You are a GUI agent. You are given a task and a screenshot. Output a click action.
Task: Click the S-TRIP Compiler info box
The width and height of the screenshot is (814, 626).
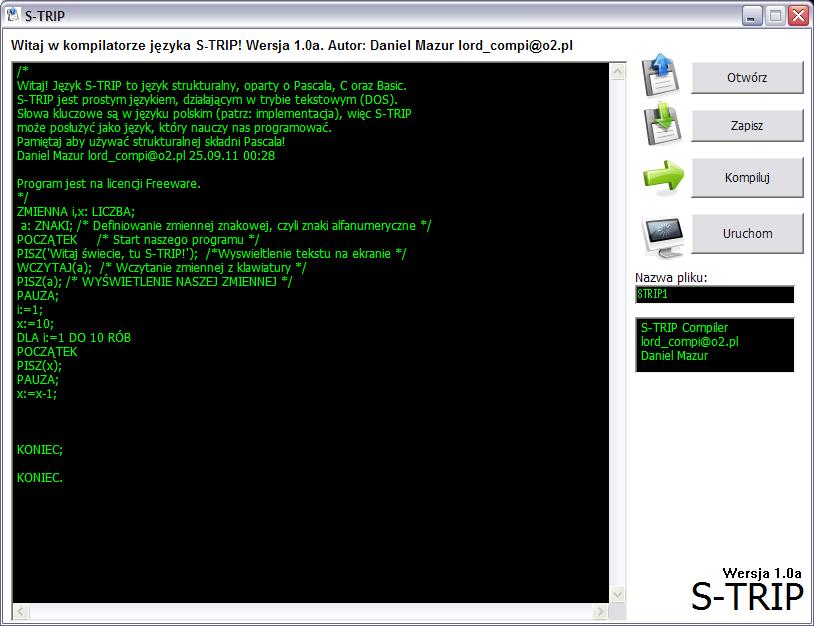tap(714, 344)
